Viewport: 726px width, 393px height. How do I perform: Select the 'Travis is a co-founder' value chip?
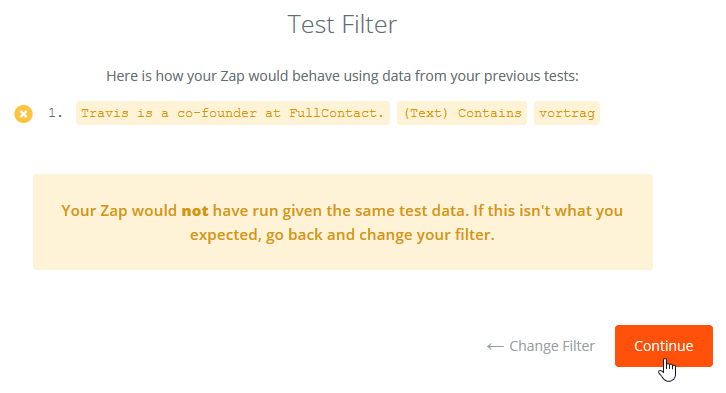pyautogui.click(x=233, y=113)
